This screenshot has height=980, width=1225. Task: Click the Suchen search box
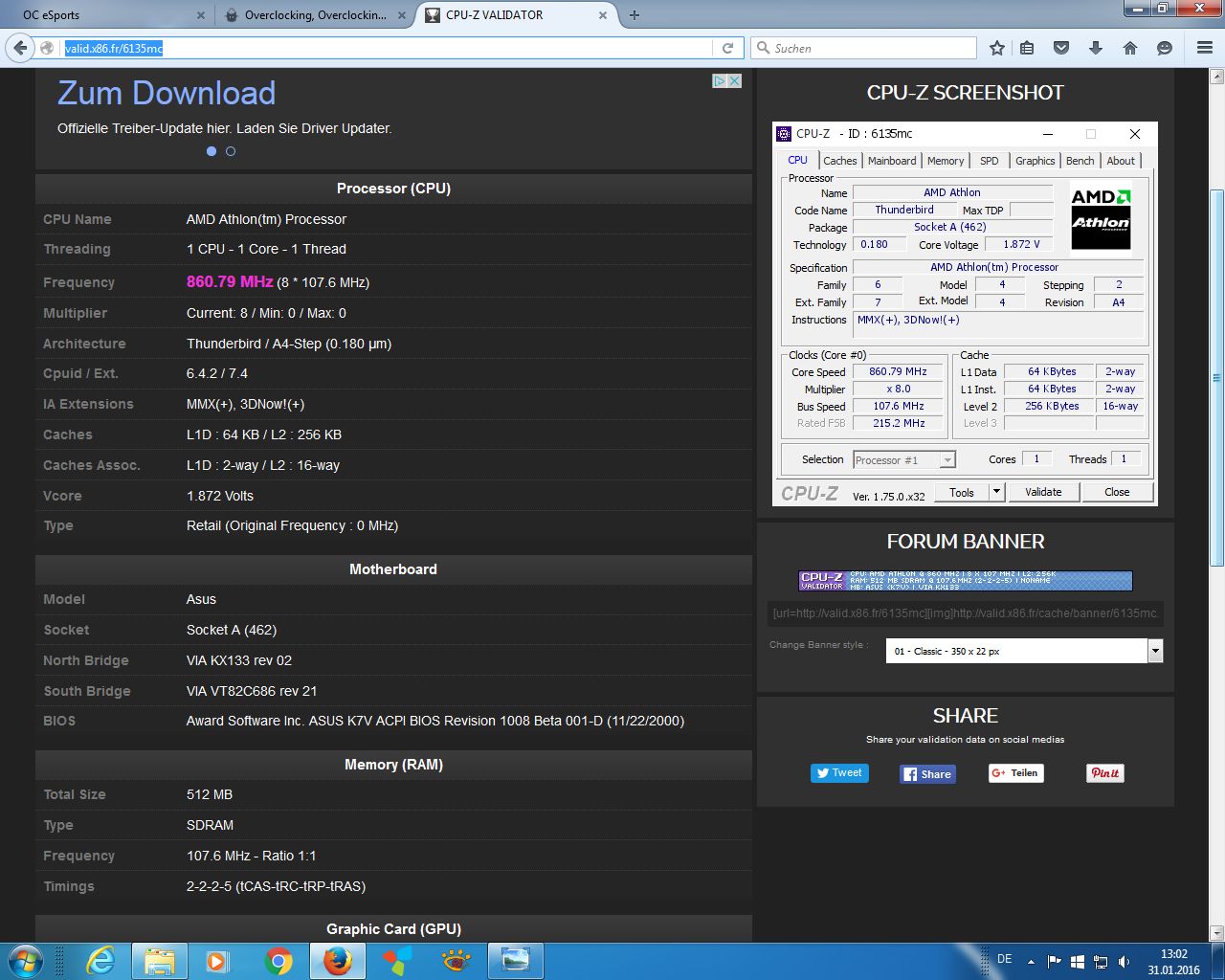point(864,48)
